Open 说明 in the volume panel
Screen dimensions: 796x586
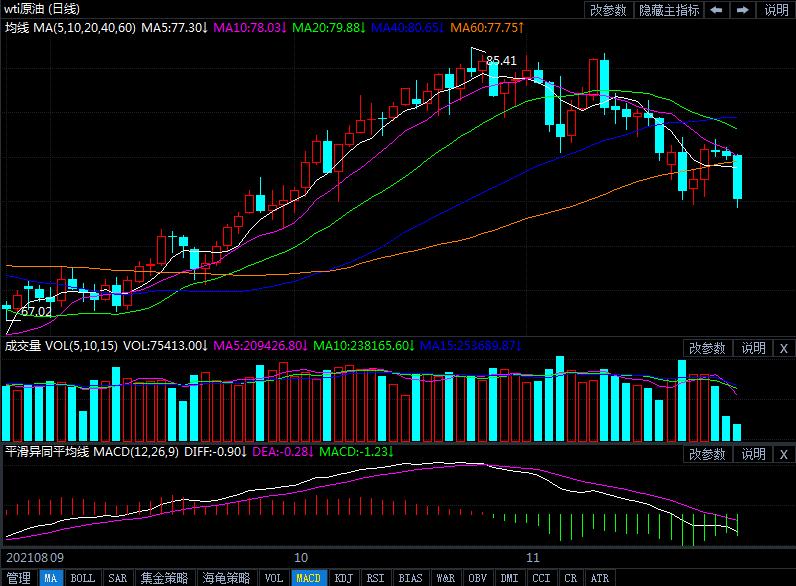pos(753,348)
